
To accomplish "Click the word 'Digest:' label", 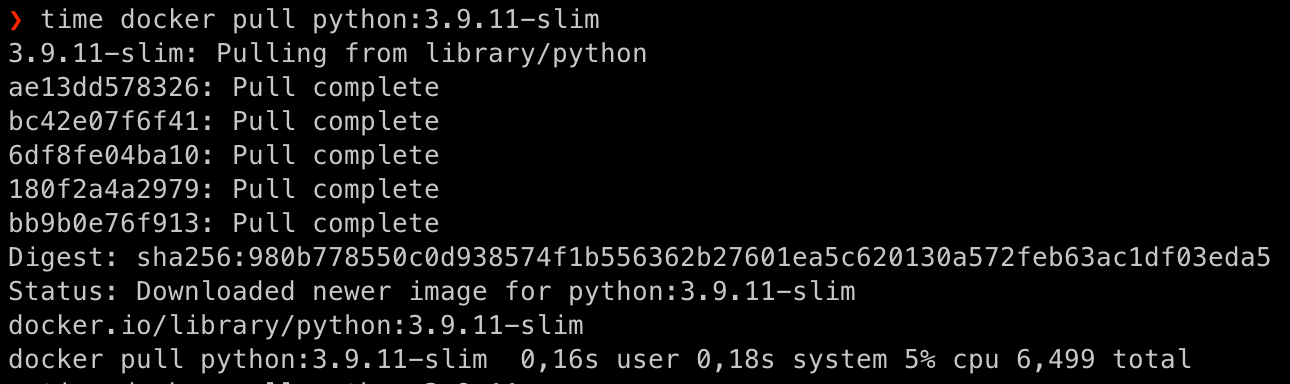I will 64,258.
